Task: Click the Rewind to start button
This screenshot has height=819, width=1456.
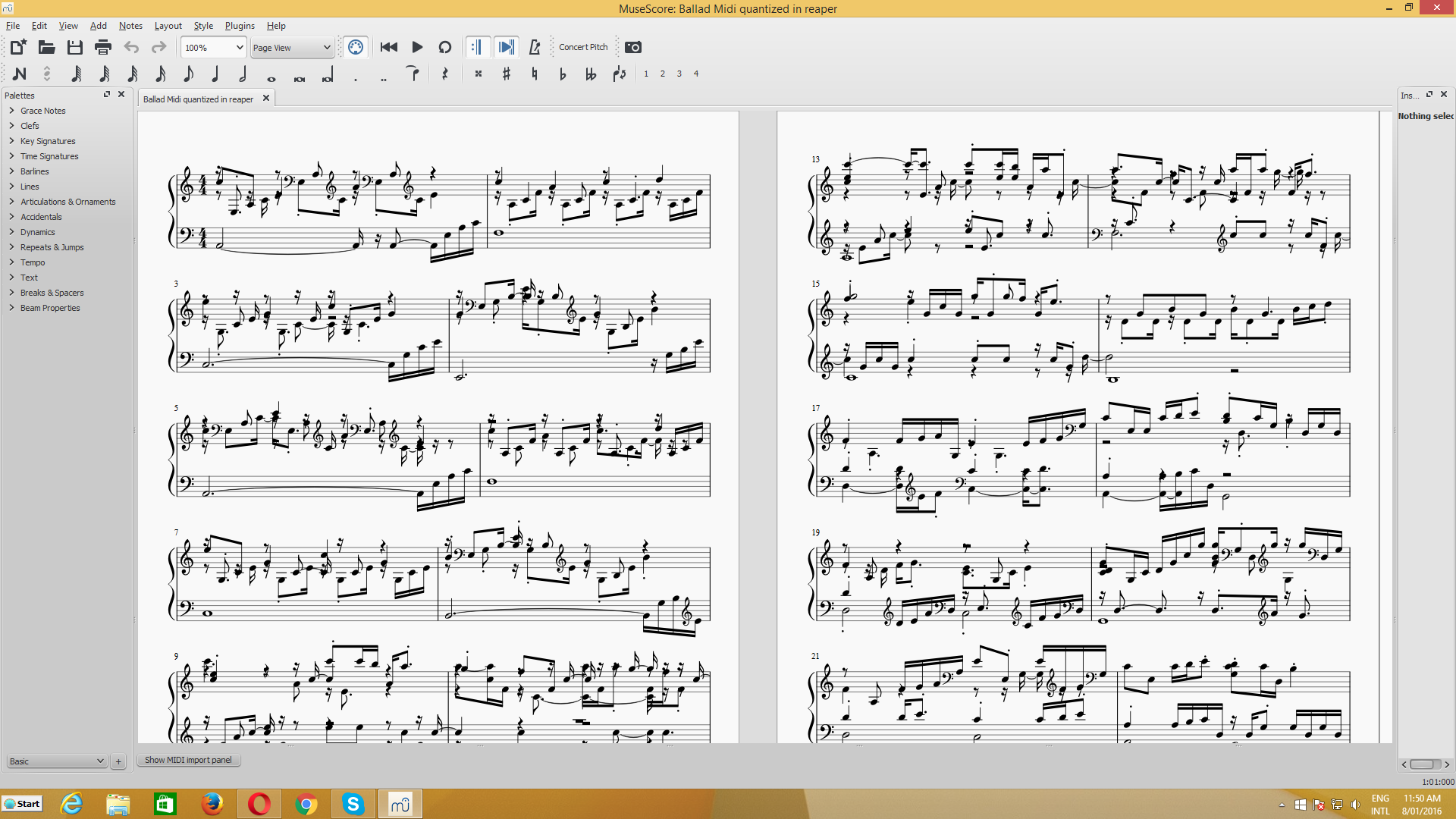Action: coord(389,47)
